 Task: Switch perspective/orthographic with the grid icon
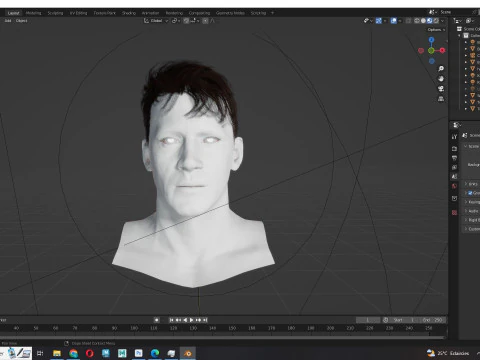[x=441, y=99]
